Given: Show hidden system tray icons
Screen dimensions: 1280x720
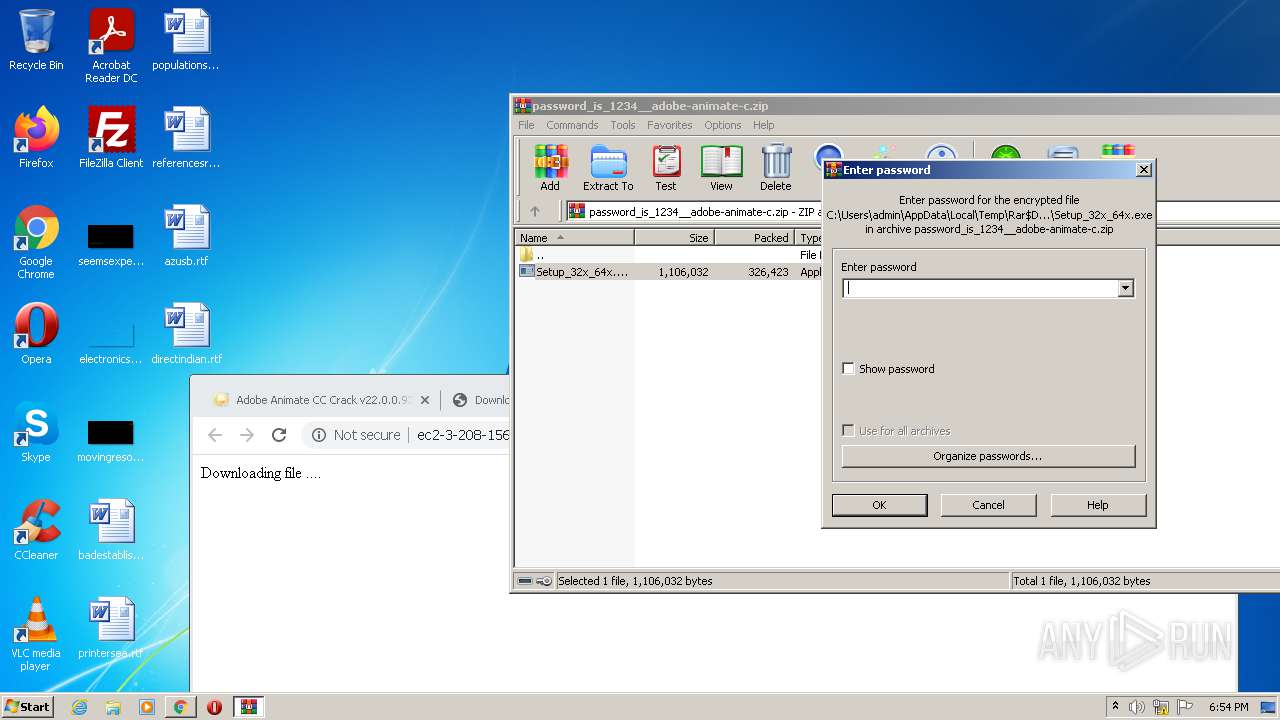Looking at the screenshot, I should pyautogui.click(x=1115, y=707).
